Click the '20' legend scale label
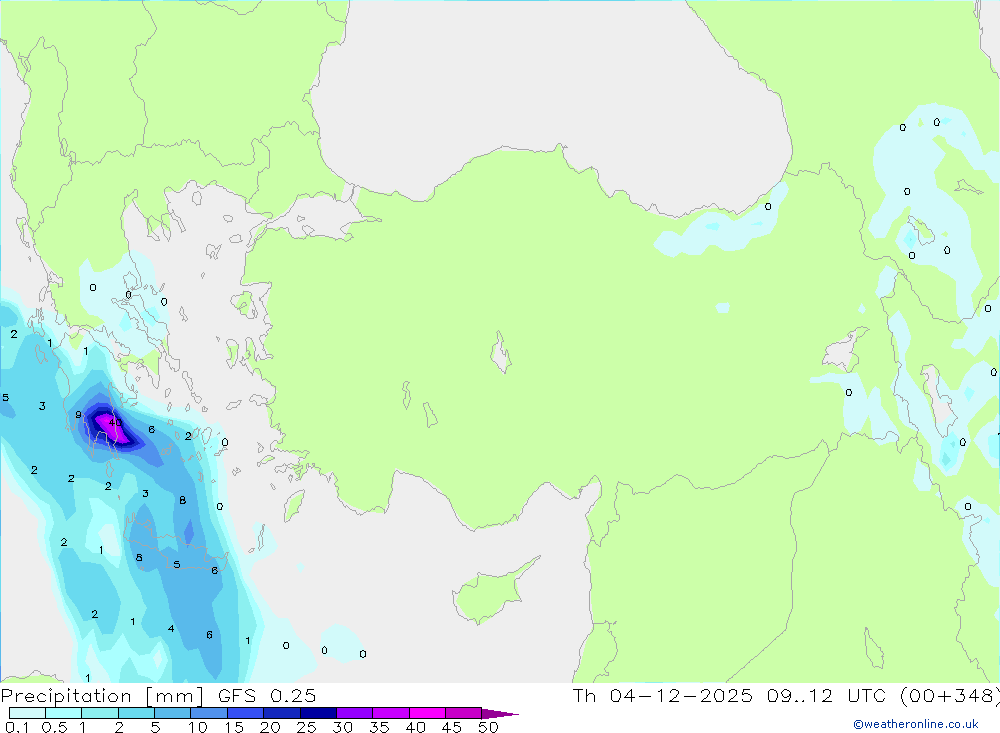 point(270,727)
